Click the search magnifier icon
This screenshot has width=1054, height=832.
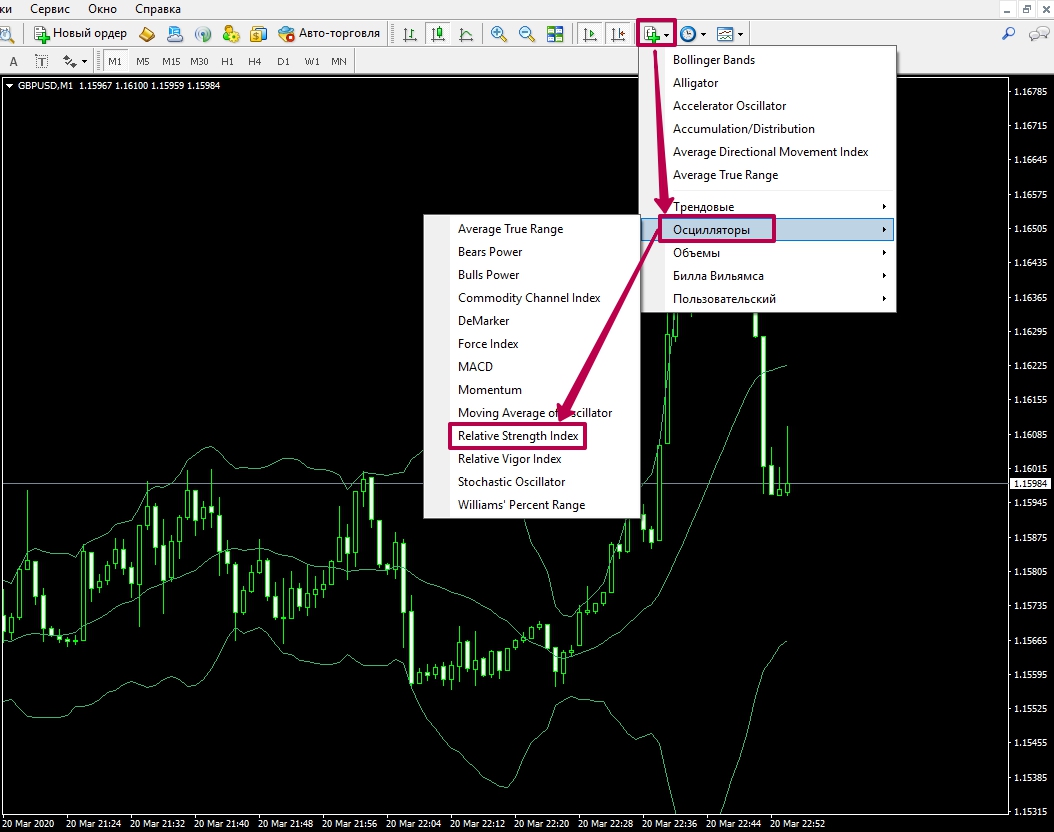(1009, 33)
